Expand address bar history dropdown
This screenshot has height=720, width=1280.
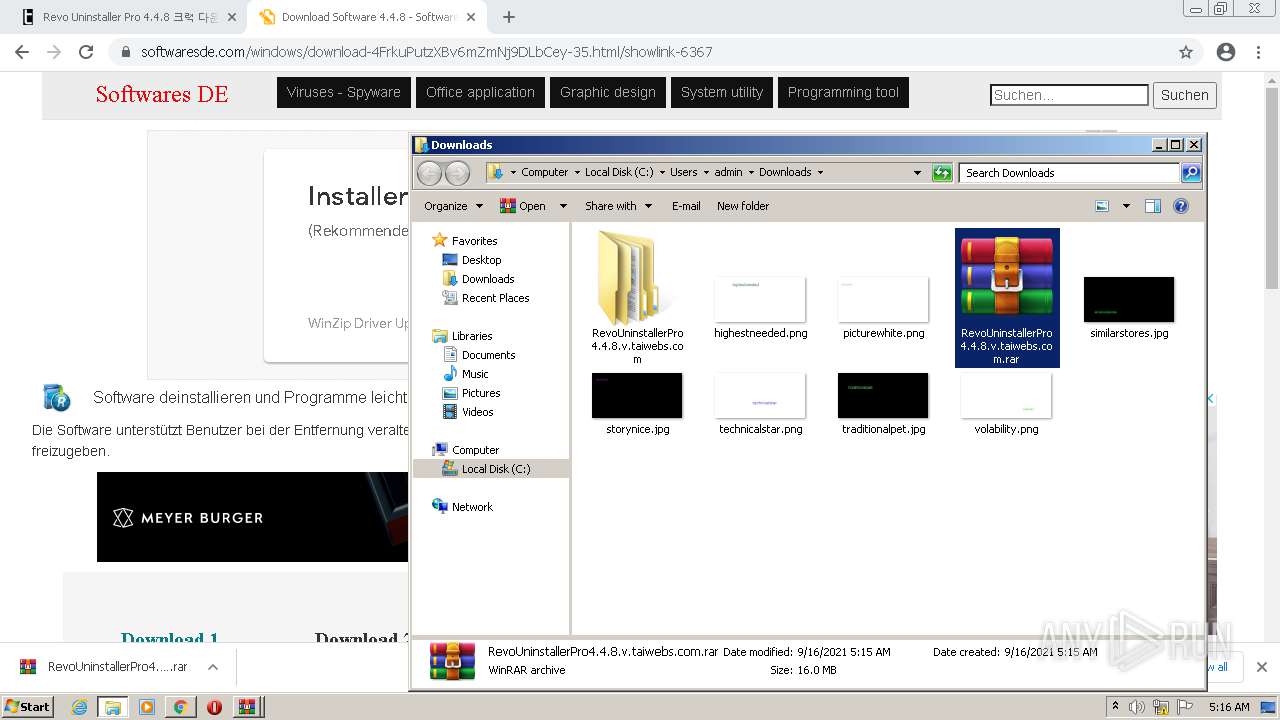click(x=917, y=173)
